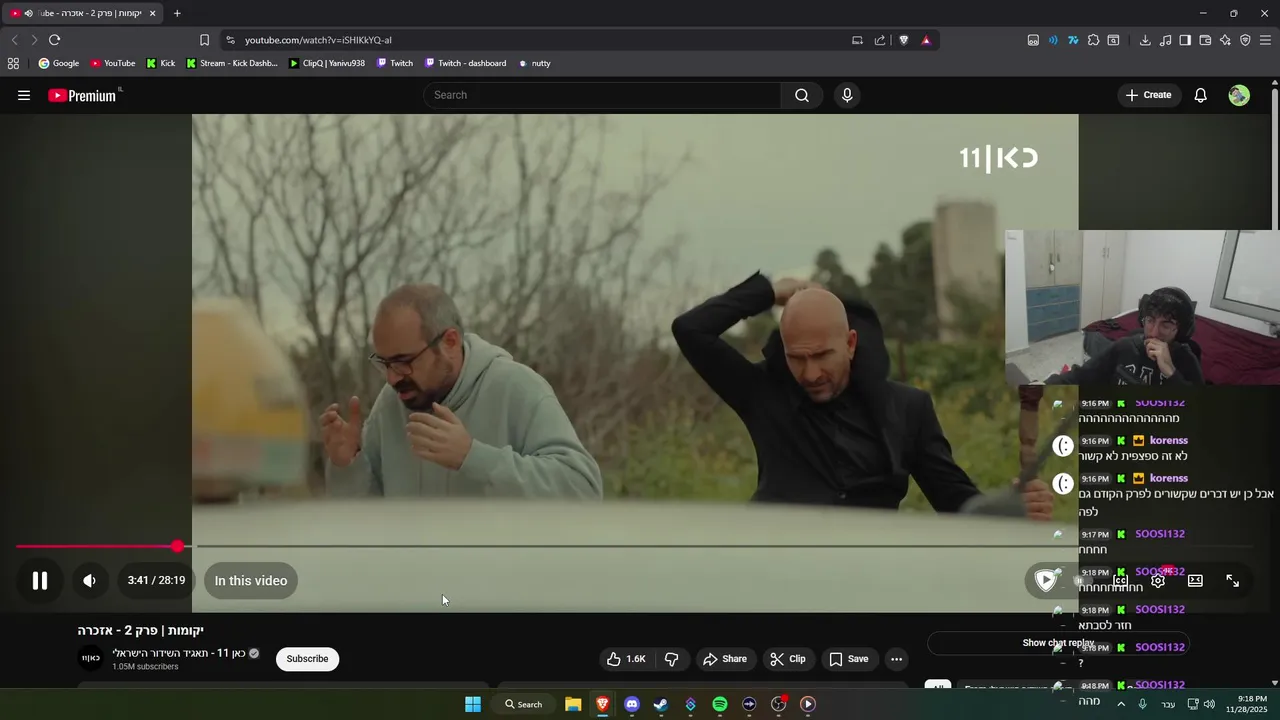This screenshot has width=1280, height=720.
Task: Save the video to playlist
Action: 849,659
